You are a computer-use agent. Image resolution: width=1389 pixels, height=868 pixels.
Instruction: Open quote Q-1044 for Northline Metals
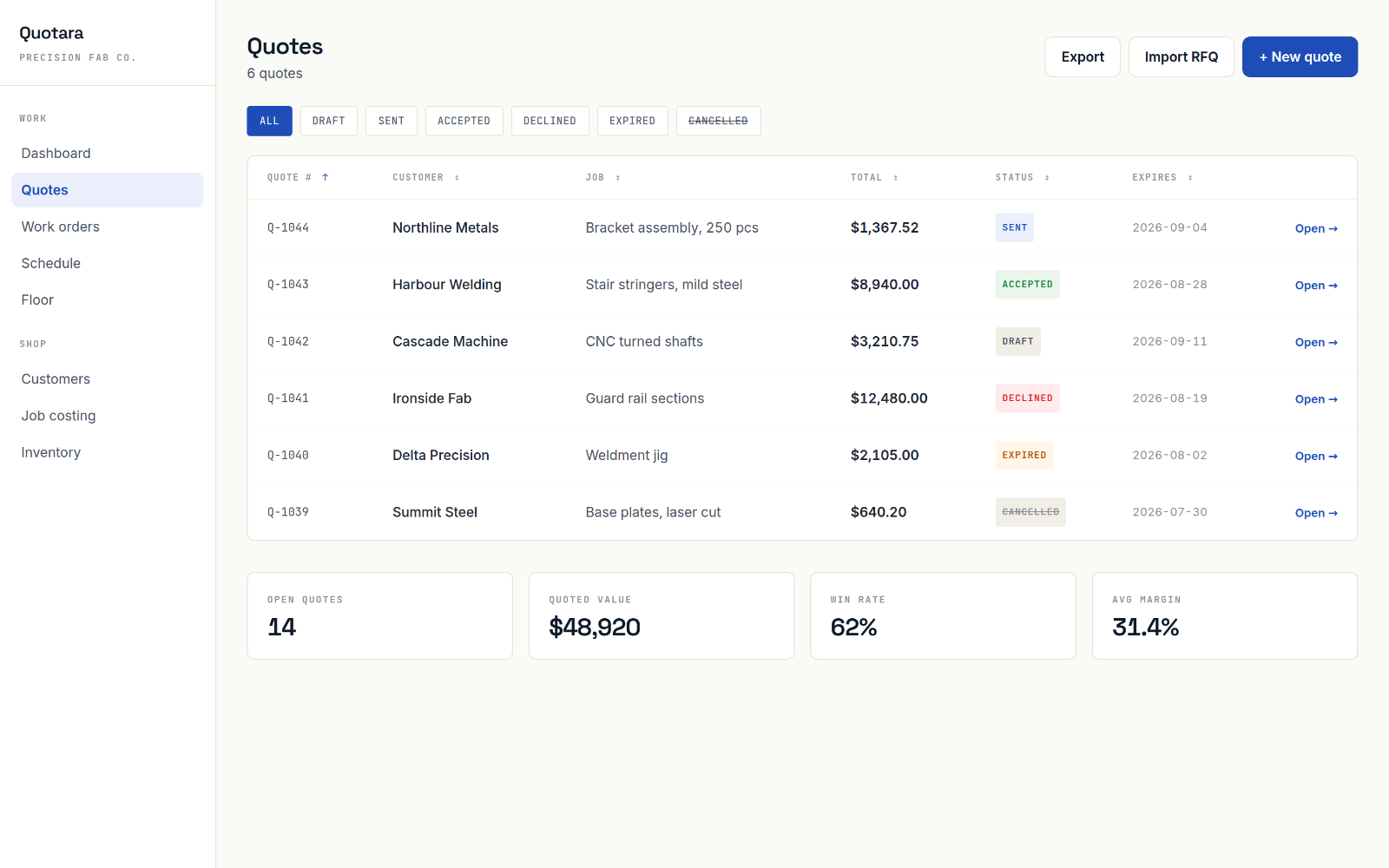click(x=1316, y=228)
